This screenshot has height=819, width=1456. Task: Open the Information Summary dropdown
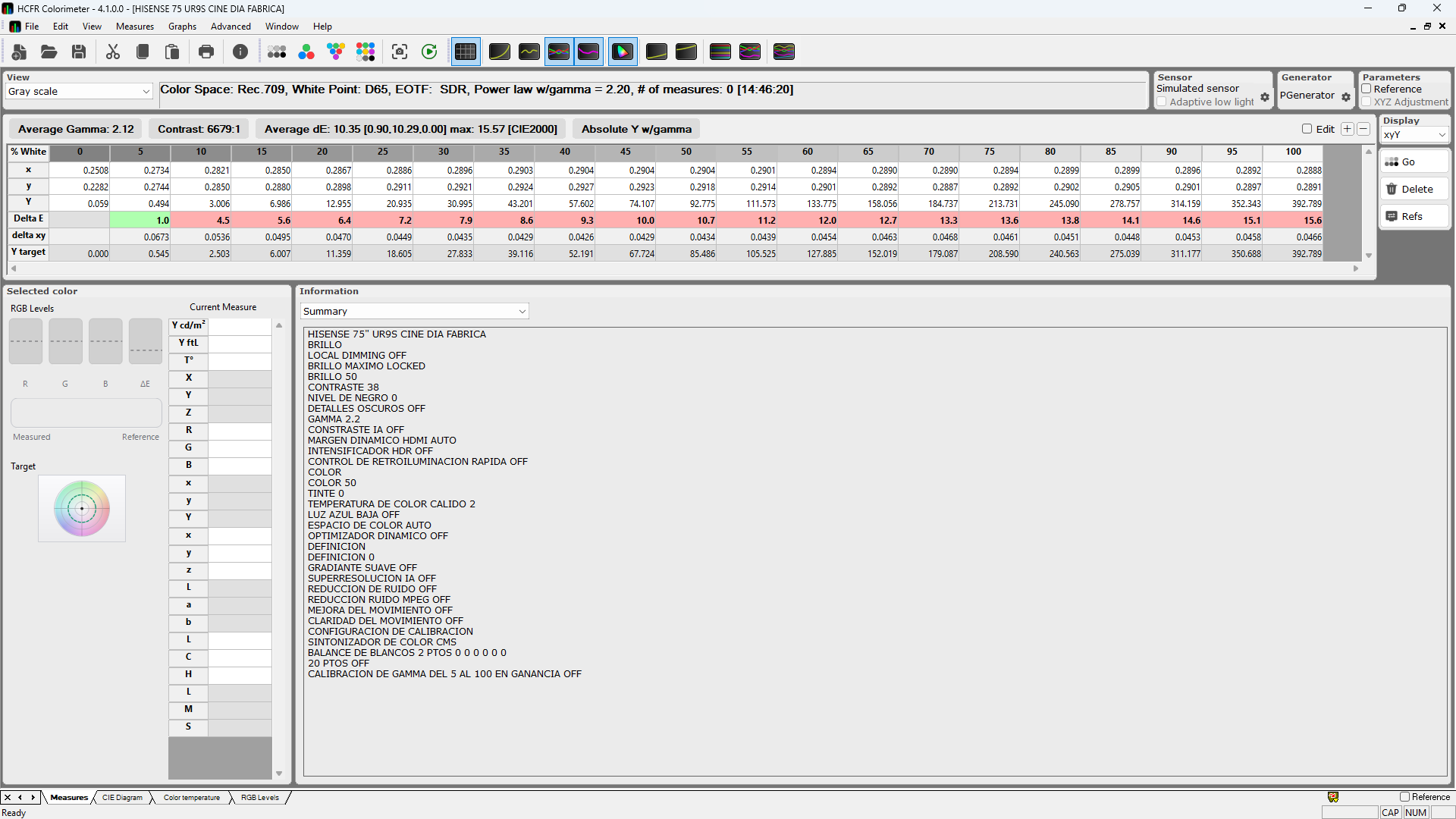pyautogui.click(x=414, y=311)
